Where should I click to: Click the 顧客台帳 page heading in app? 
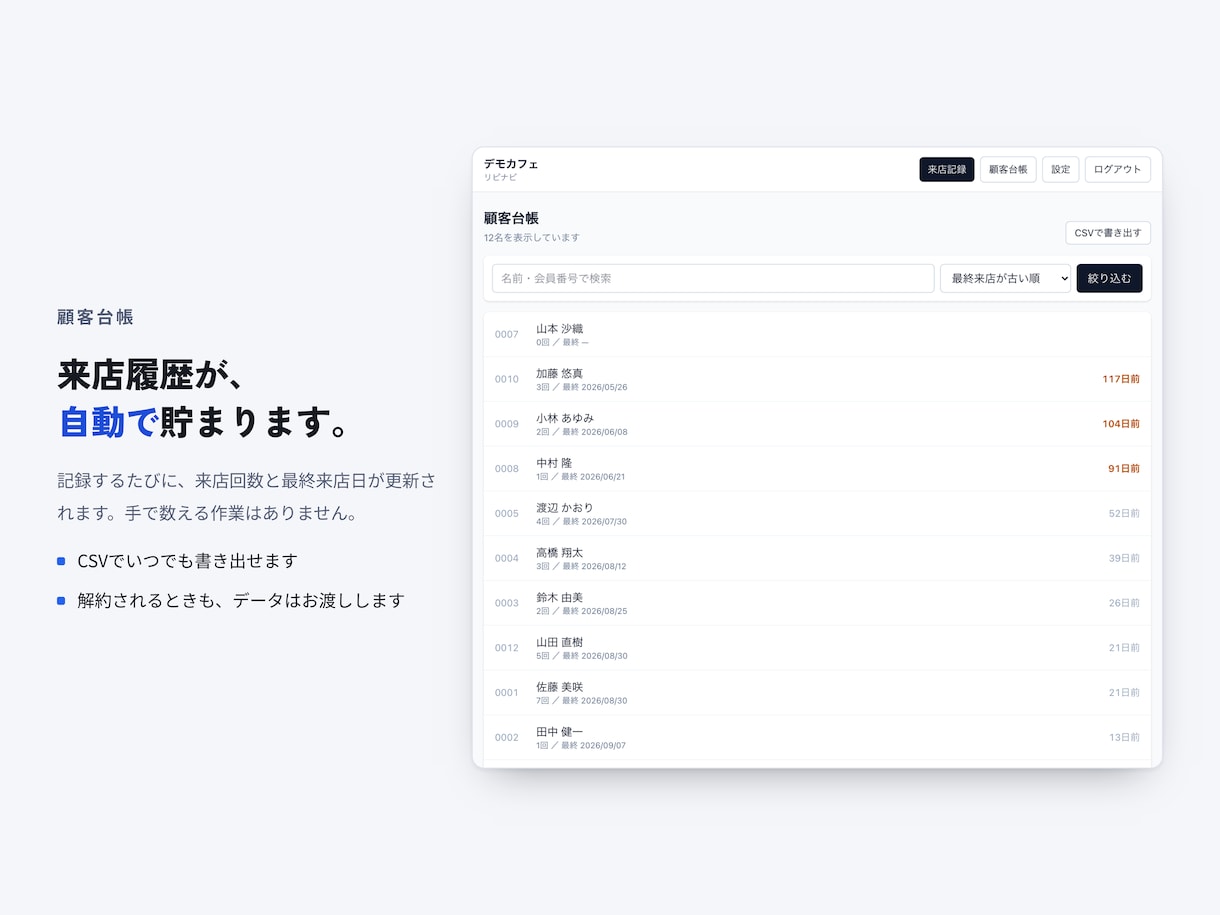point(512,218)
